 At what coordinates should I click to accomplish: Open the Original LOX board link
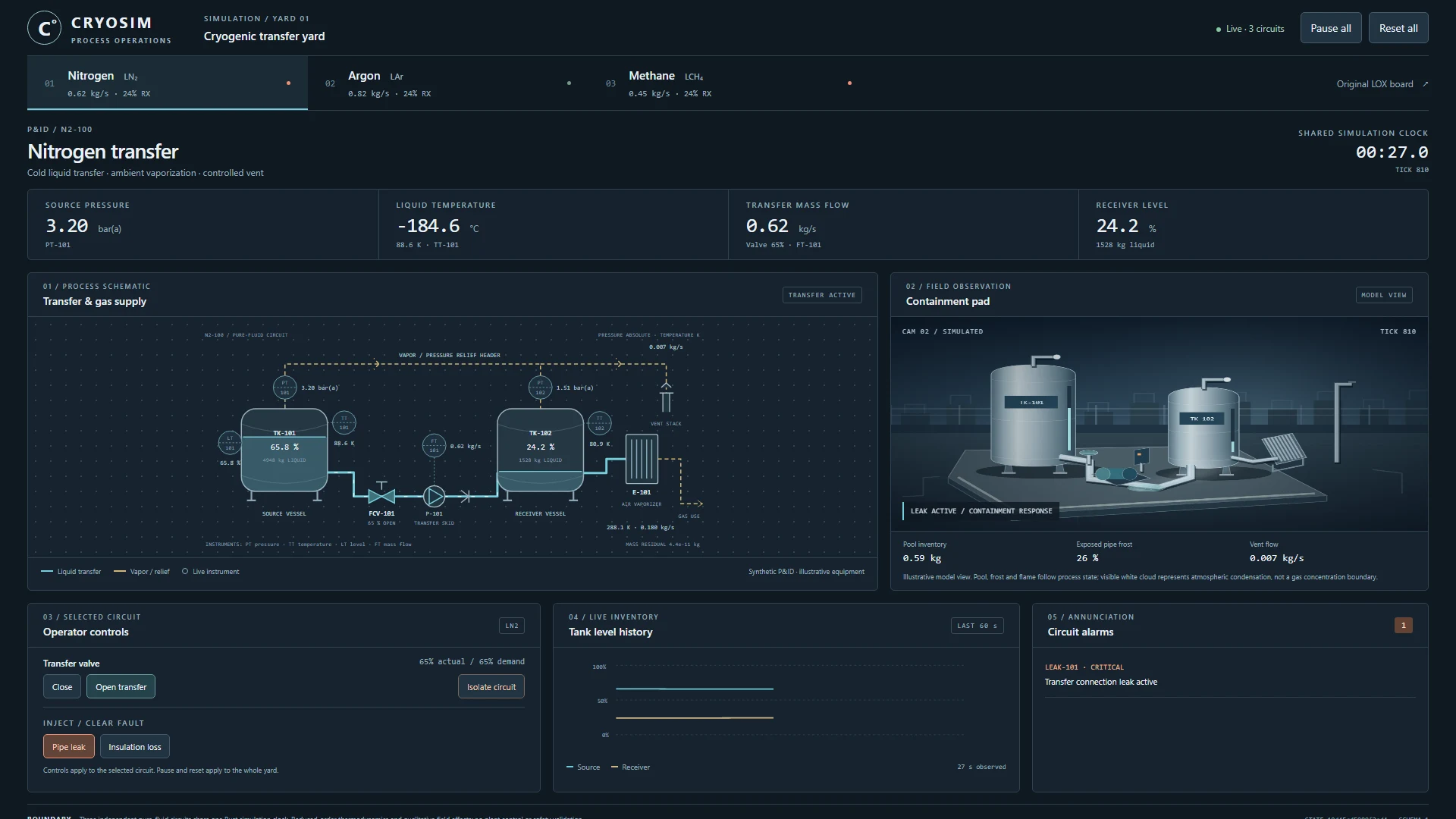pyautogui.click(x=1382, y=84)
